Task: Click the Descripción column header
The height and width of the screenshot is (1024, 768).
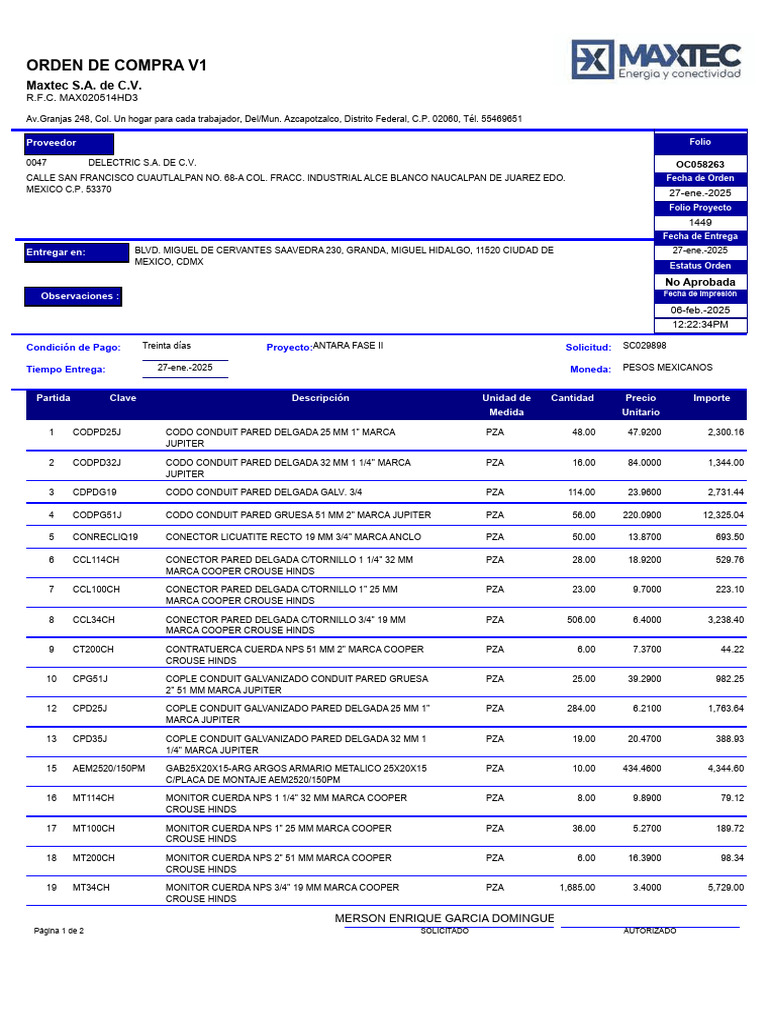Action: point(320,398)
